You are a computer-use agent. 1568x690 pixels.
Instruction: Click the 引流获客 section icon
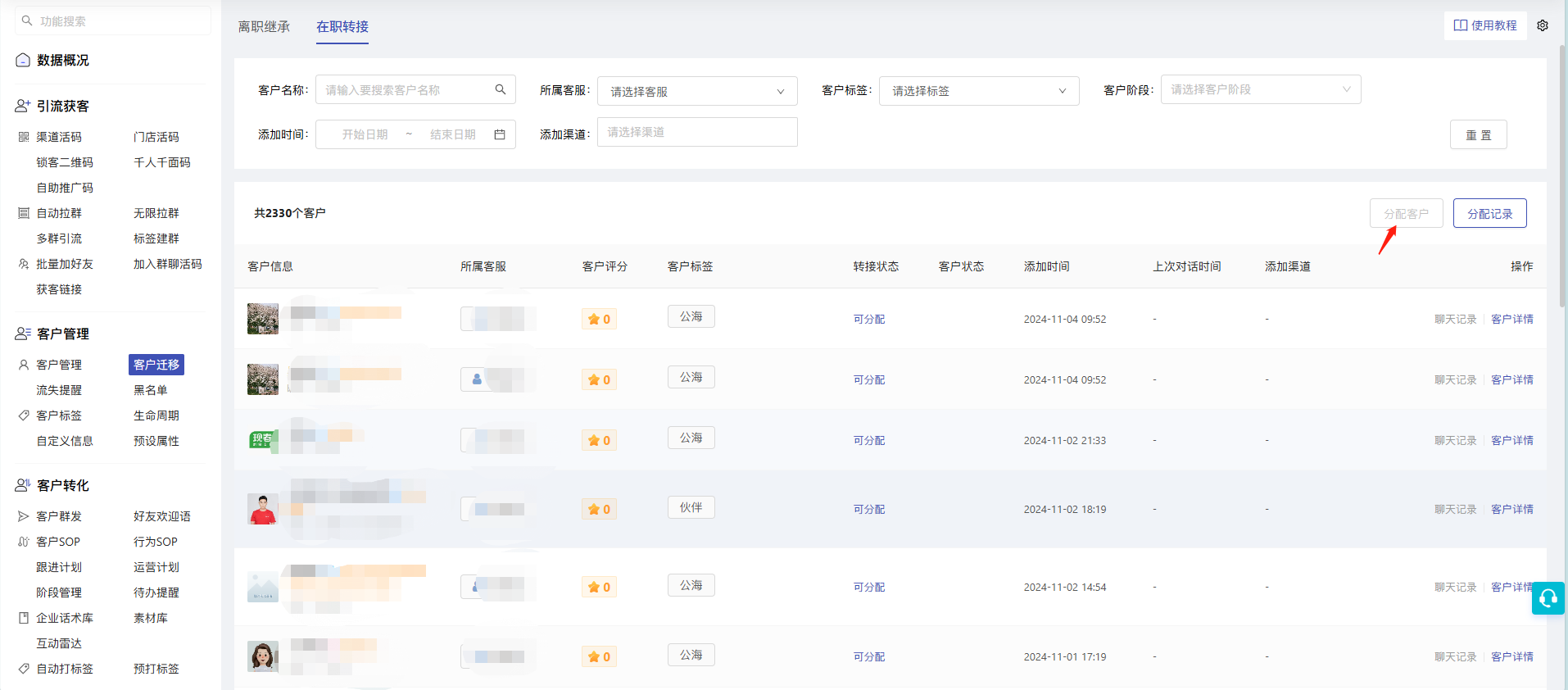(23, 107)
